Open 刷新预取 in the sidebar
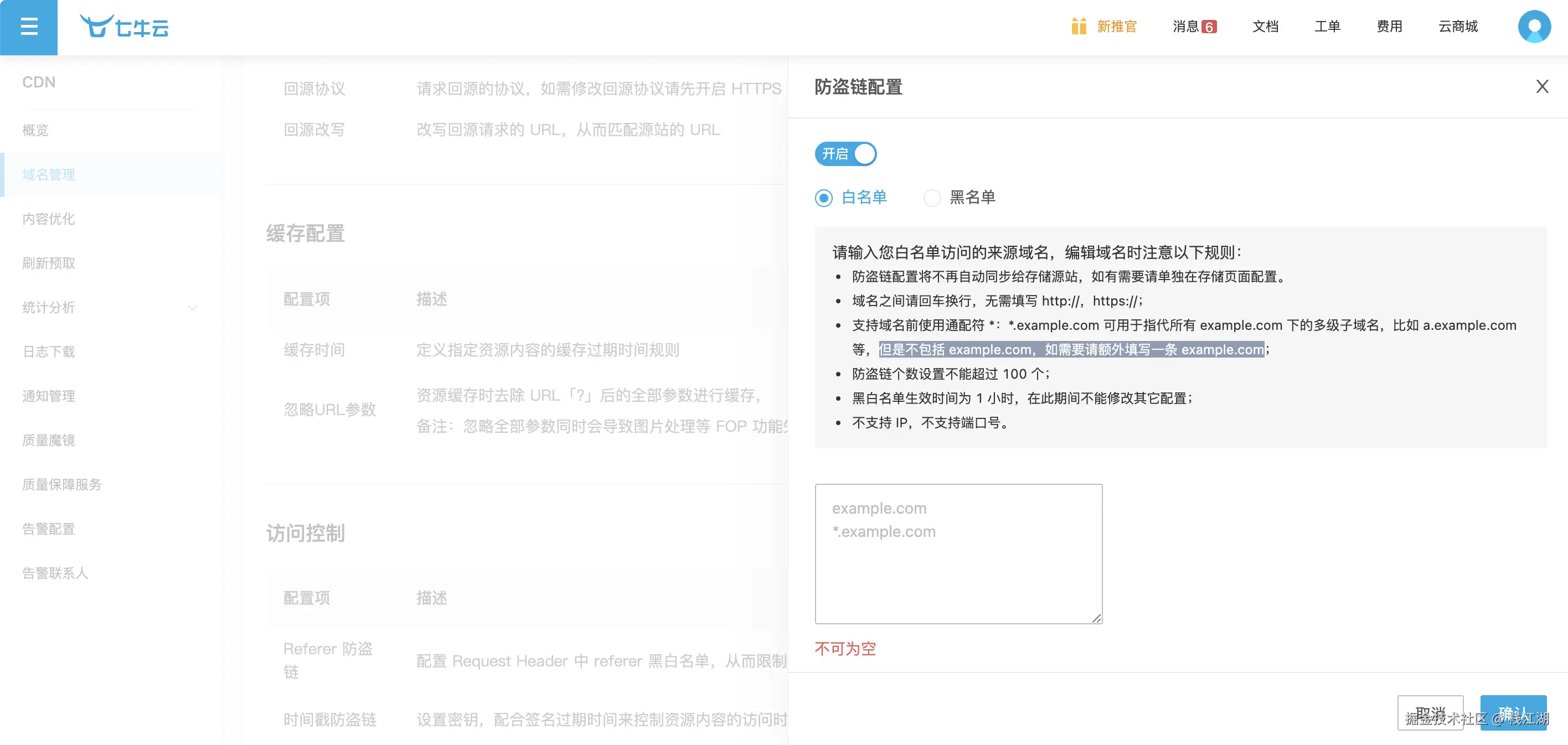Image resolution: width=1568 pixels, height=745 pixels. [x=49, y=263]
